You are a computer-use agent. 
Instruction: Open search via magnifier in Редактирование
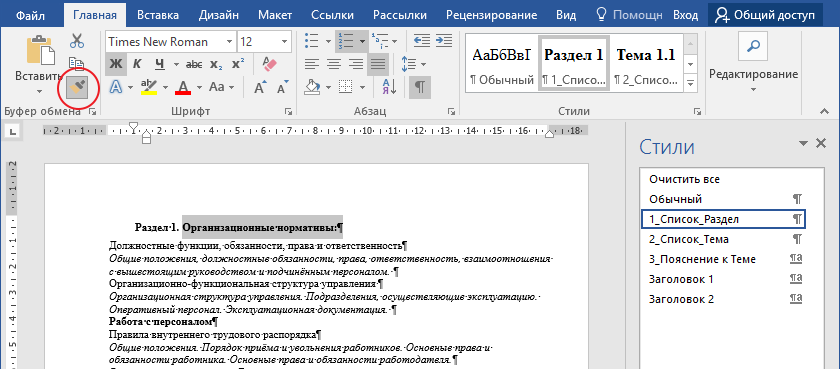(753, 47)
